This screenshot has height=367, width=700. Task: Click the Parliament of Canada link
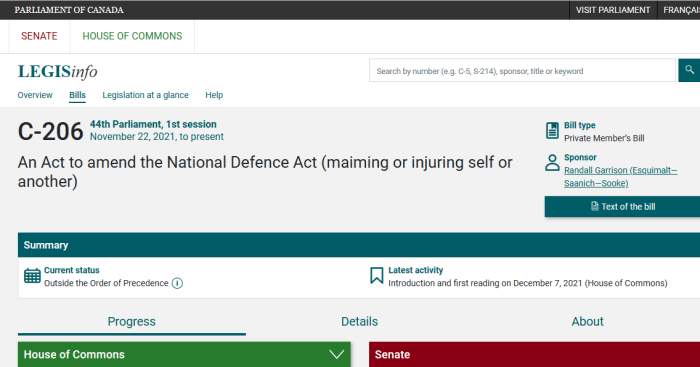69,10
